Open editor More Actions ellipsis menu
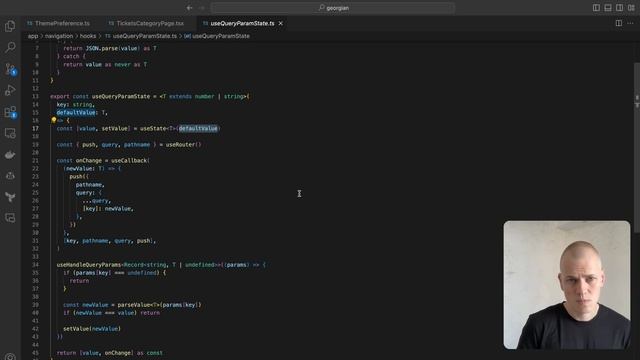 pyautogui.click(x=631, y=23)
